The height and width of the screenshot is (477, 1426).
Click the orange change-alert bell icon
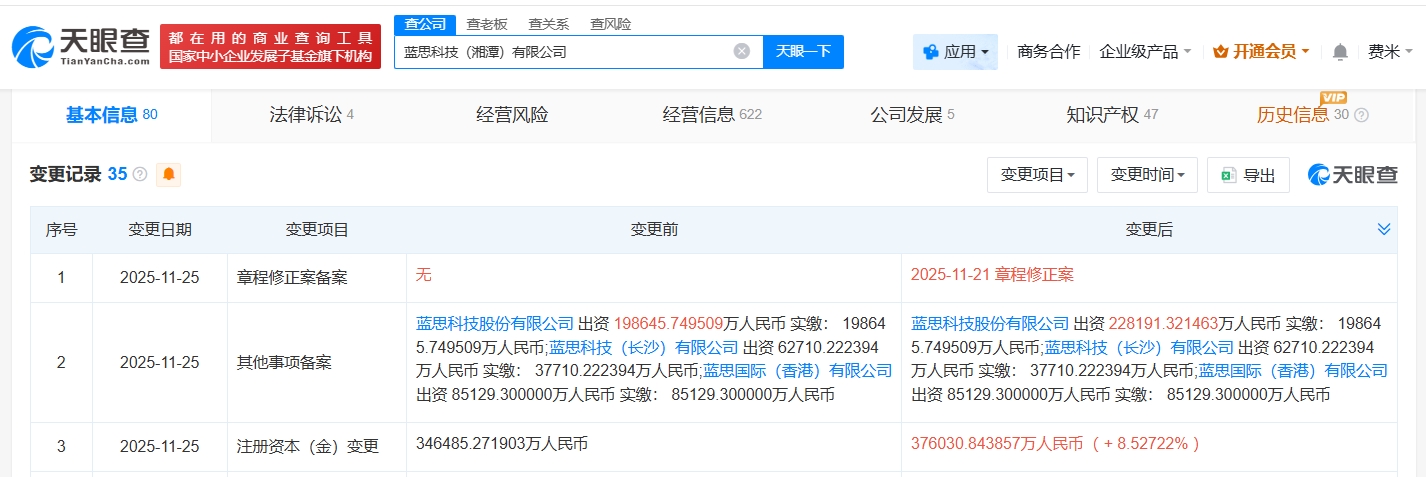click(168, 175)
